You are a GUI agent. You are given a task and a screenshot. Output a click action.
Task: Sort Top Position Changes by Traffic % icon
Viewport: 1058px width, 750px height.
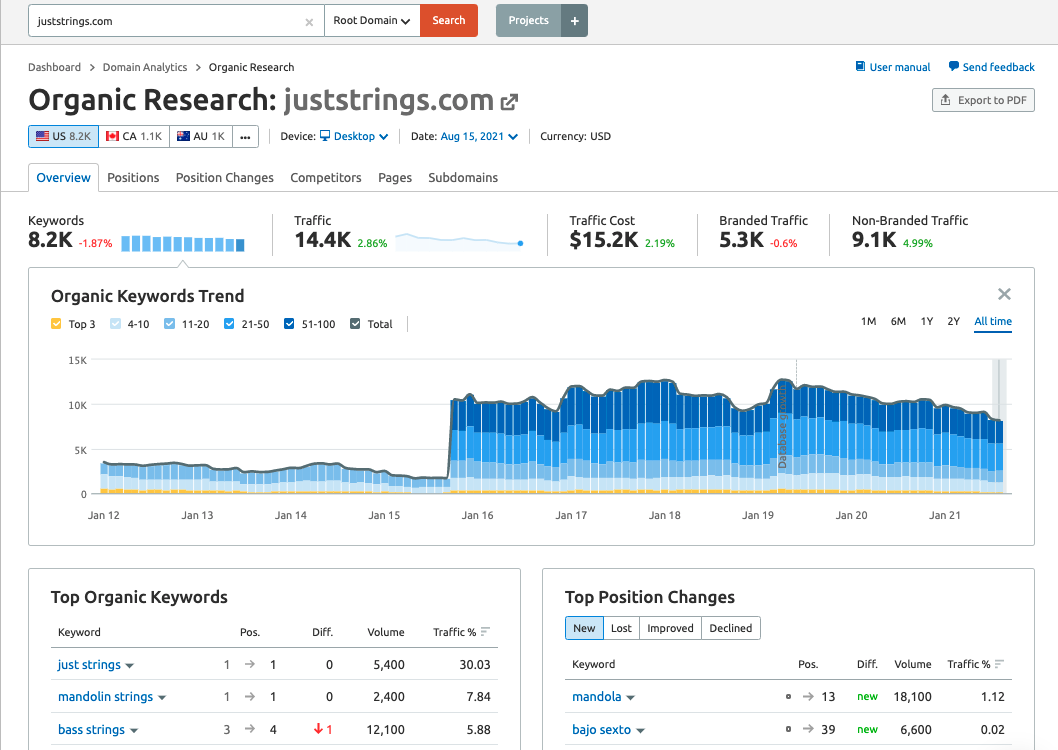pos(999,664)
